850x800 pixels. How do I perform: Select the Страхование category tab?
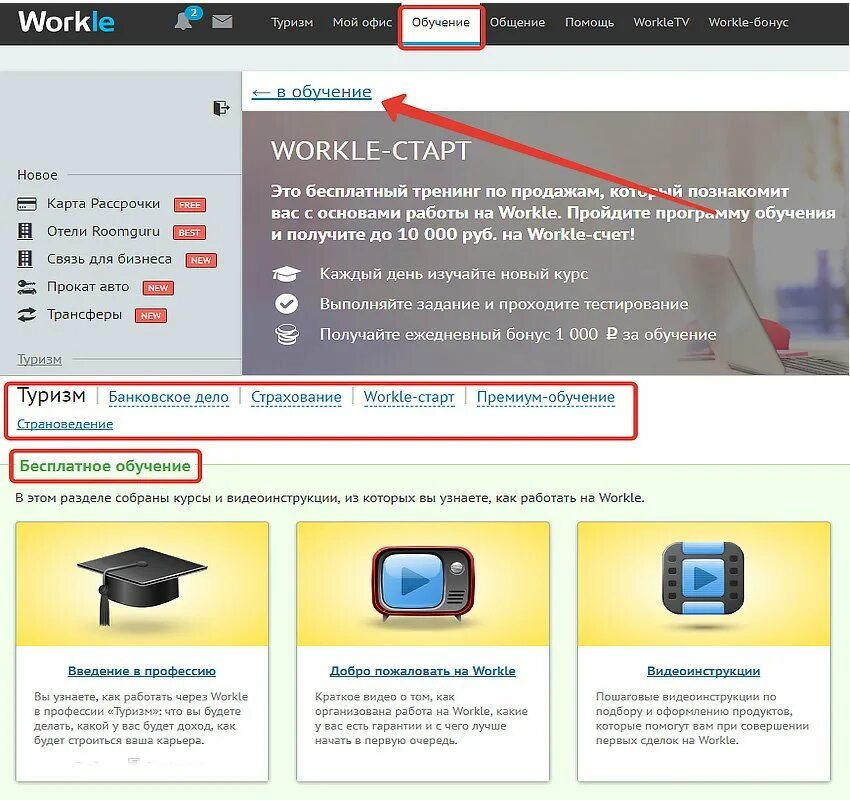pos(296,396)
